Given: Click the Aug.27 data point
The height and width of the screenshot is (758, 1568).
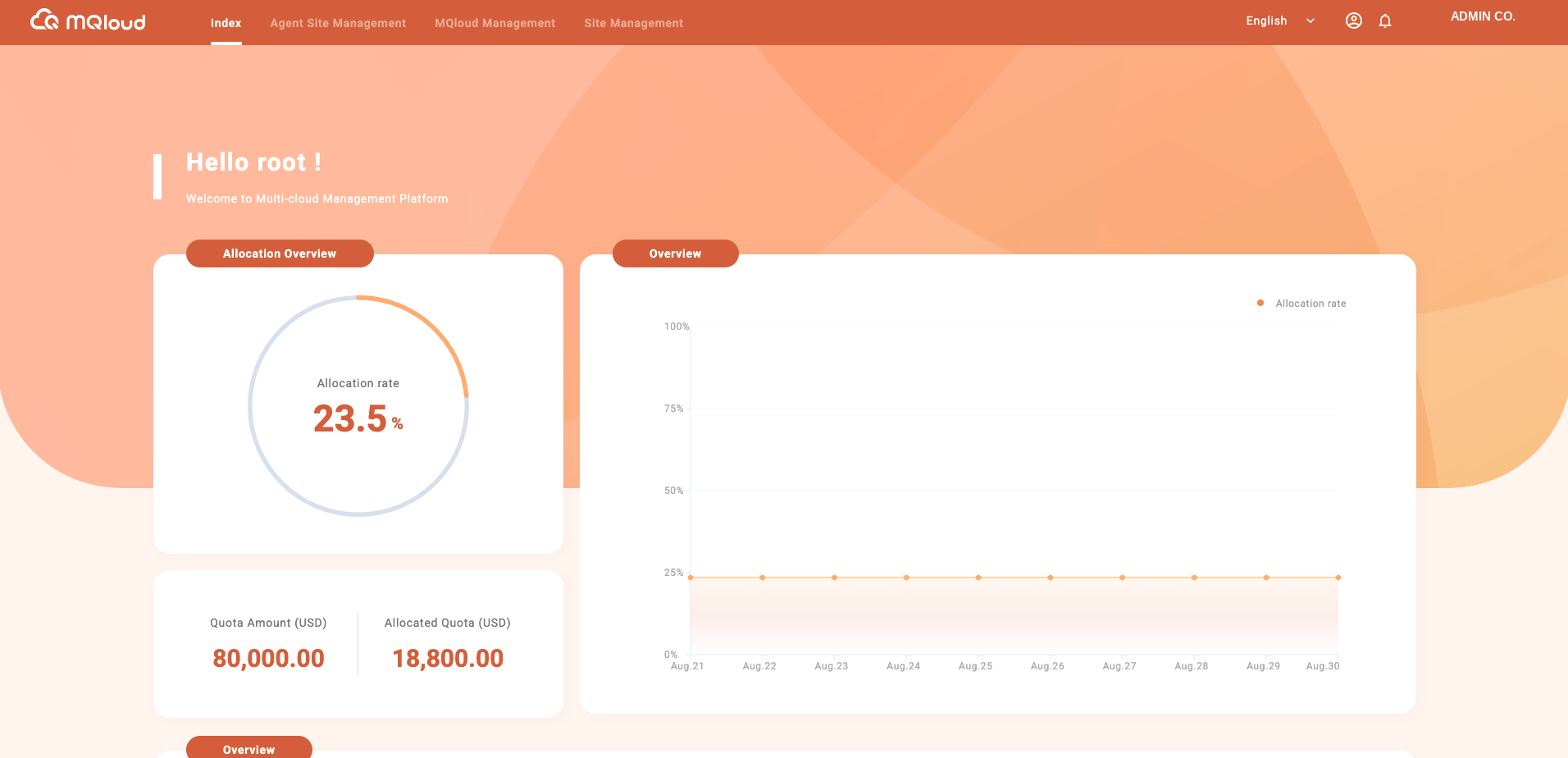Looking at the screenshot, I should [x=1123, y=578].
